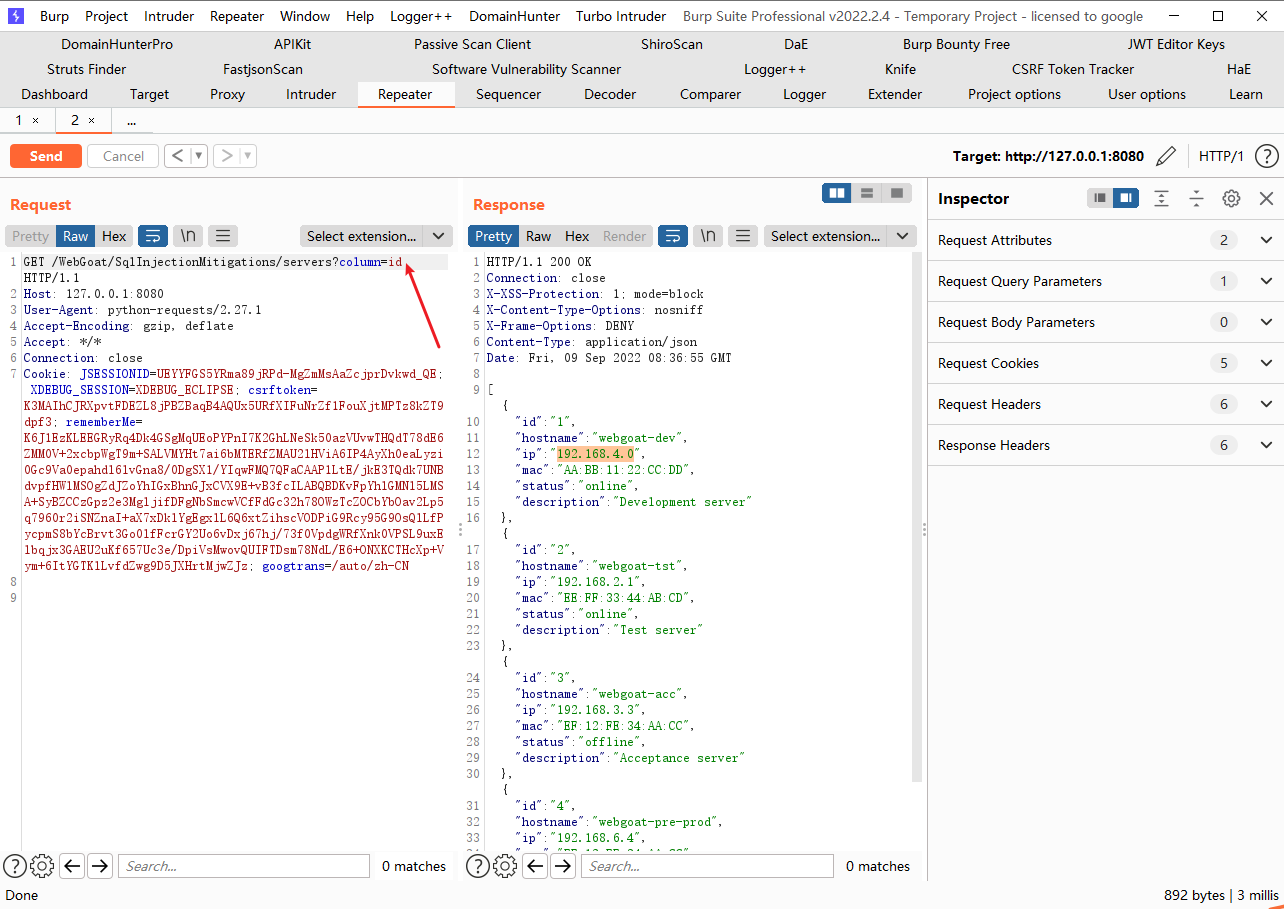Image resolution: width=1284 pixels, height=909 pixels.
Task: Open Request search settings gear
Action: pyautogui.click(x=42, y=866)
